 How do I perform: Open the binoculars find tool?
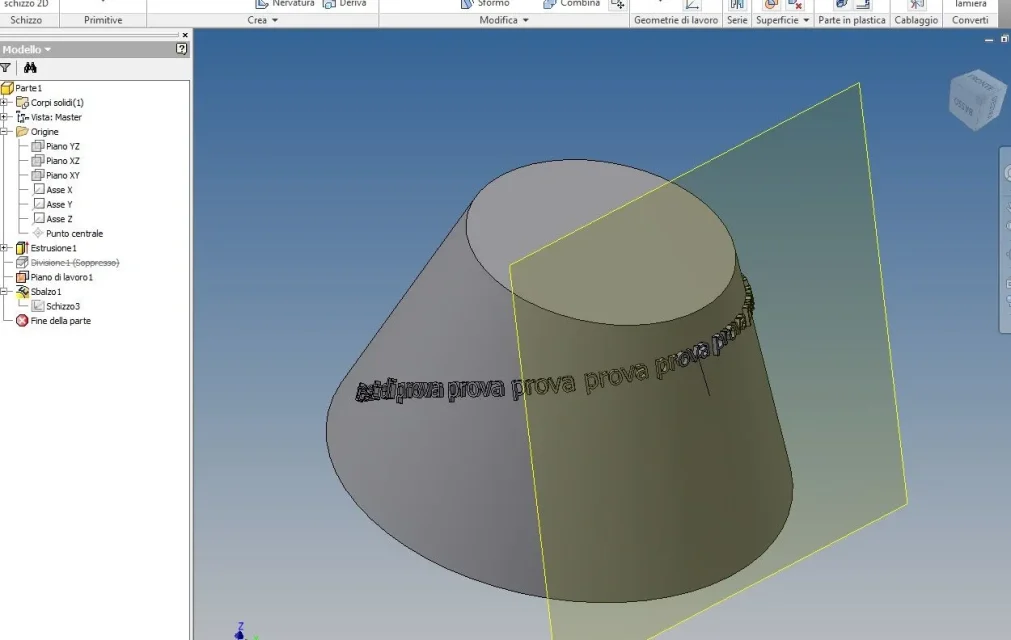[x=30, y=68]
